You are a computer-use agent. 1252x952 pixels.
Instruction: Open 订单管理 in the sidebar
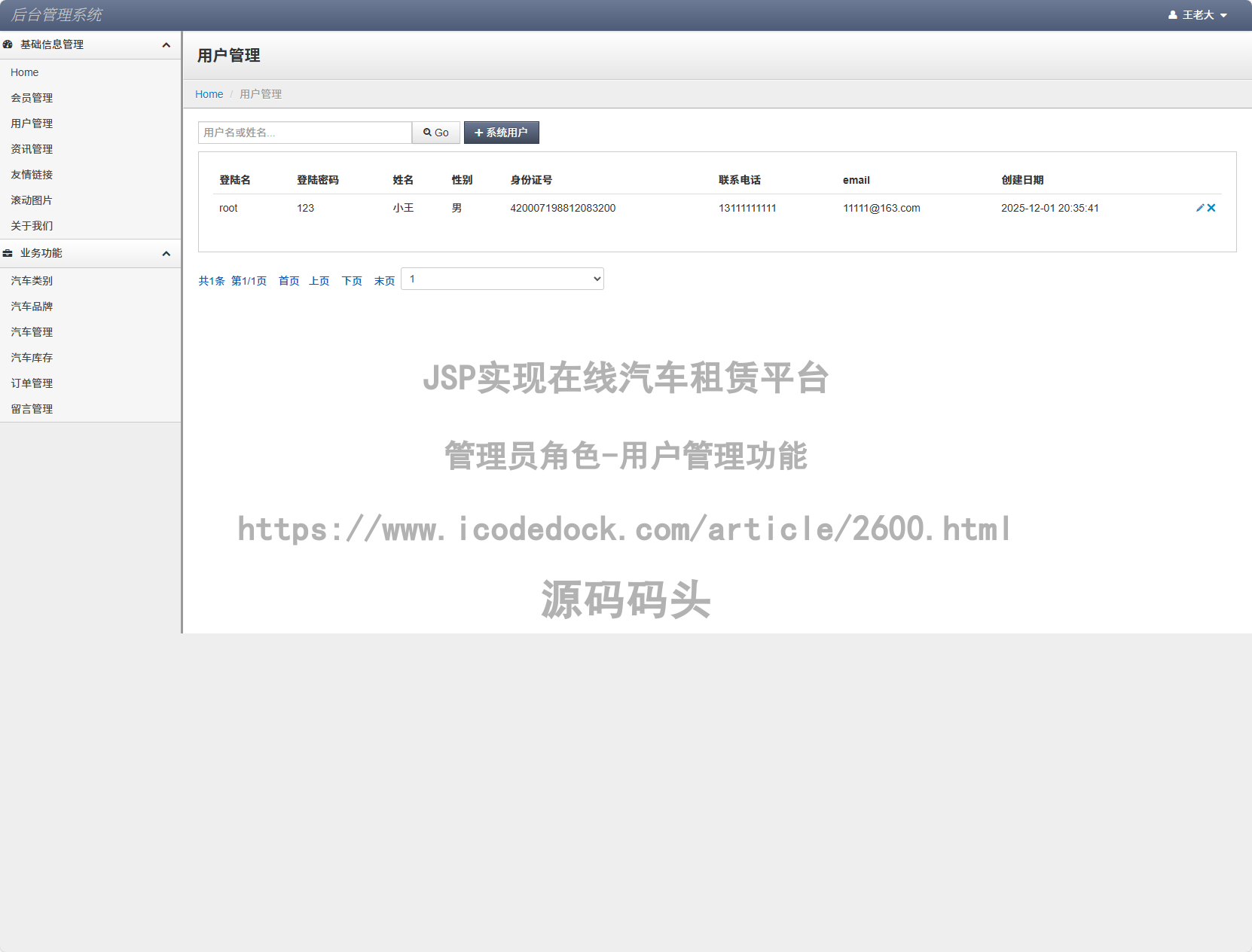(x=32, y=383)
